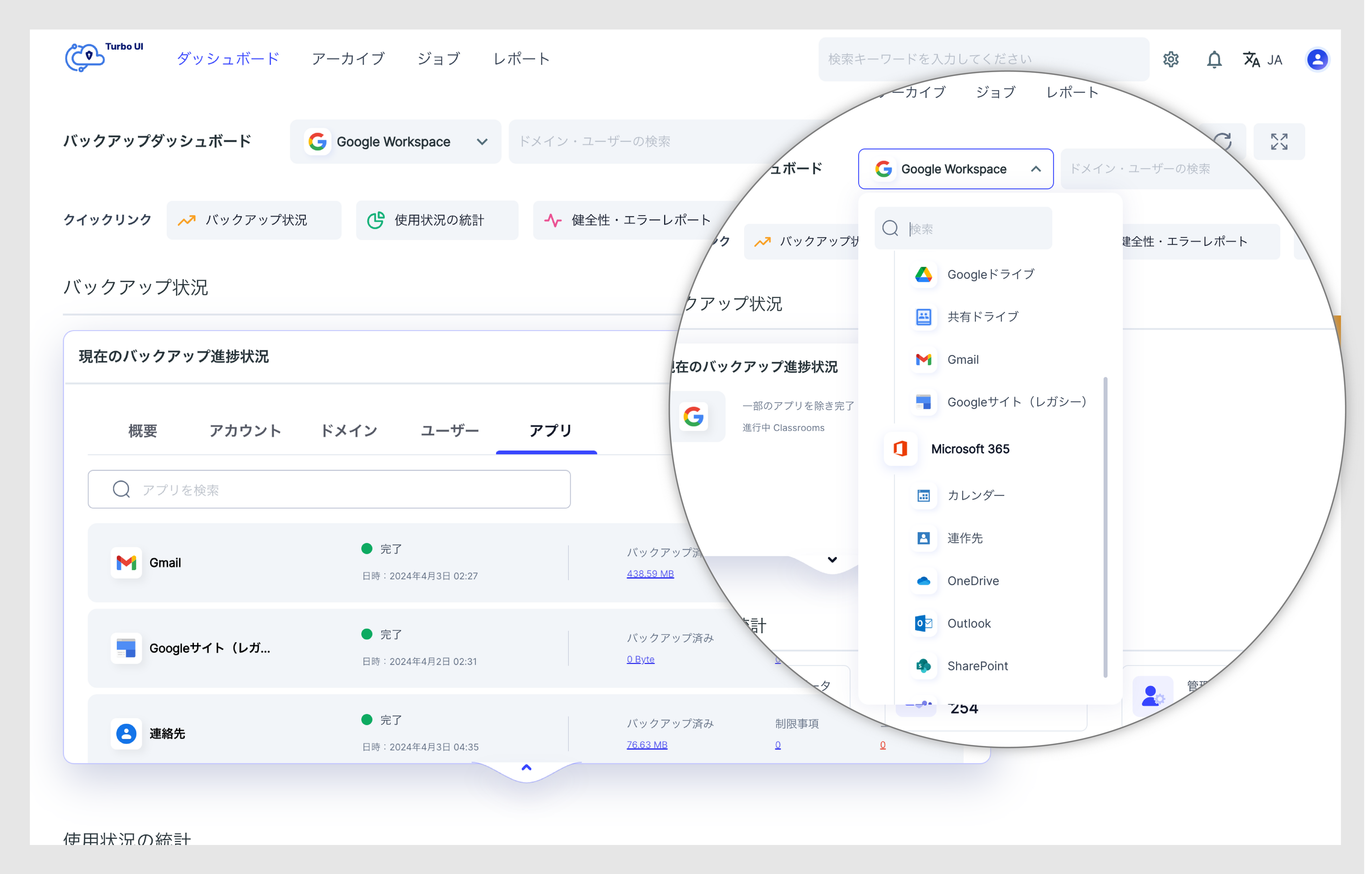This screenshot has height=874, width=1372.
Task: Click the アプリを検索 search field
Action: (x=329, y=489)
